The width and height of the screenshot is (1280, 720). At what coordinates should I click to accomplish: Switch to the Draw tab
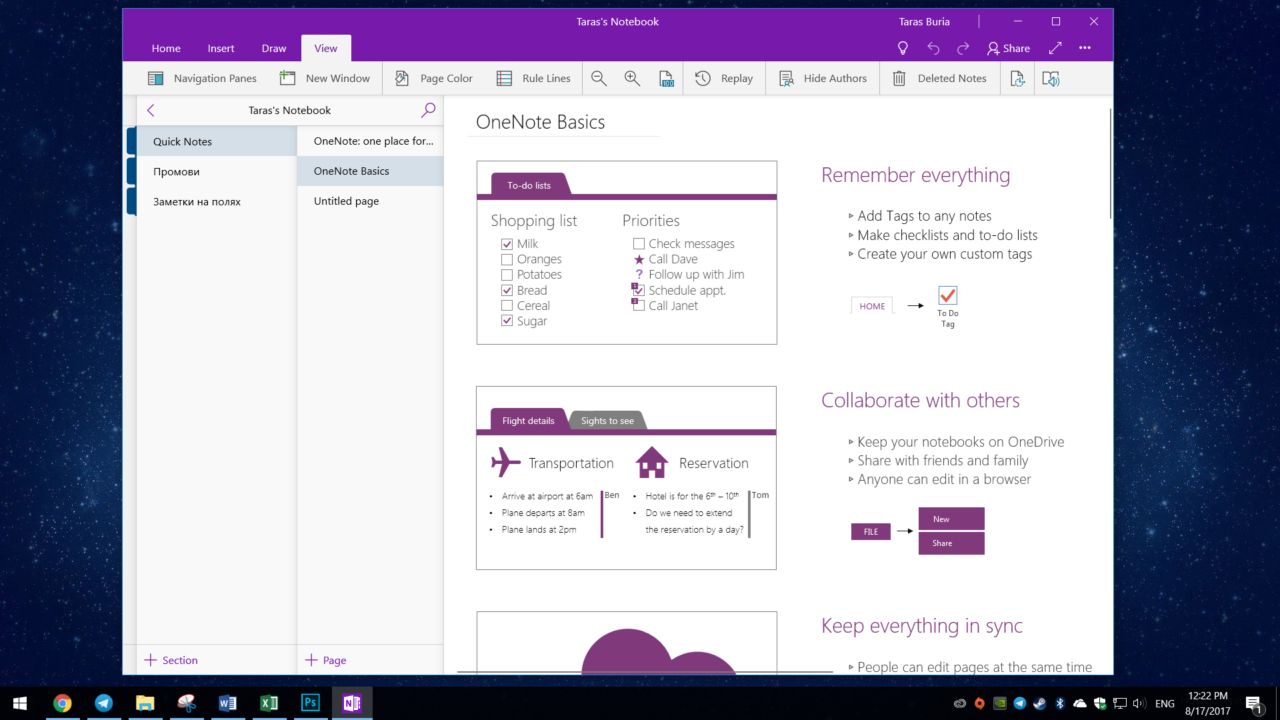[x=274, y=48]
